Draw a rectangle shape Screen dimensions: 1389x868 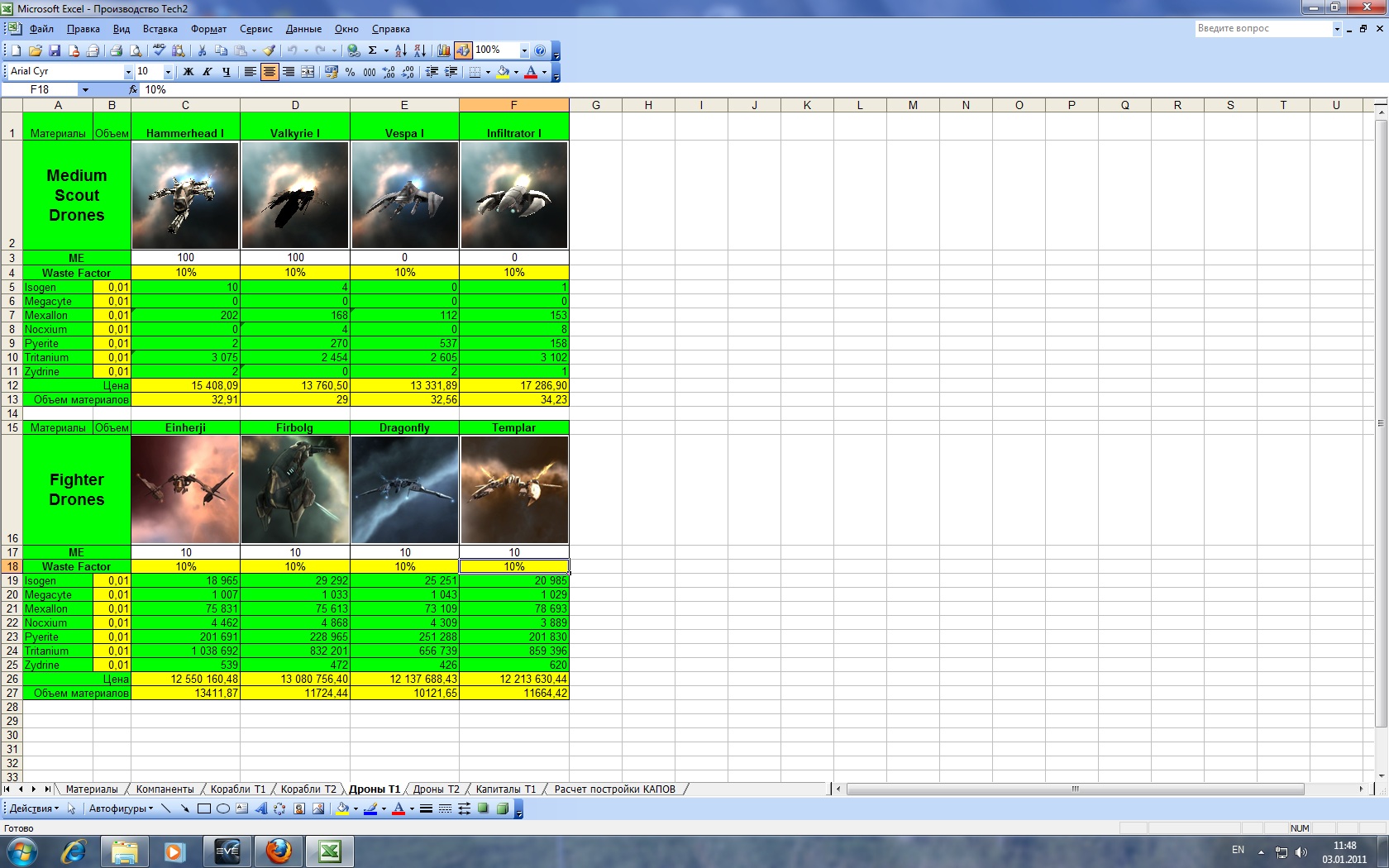(203, 808)
